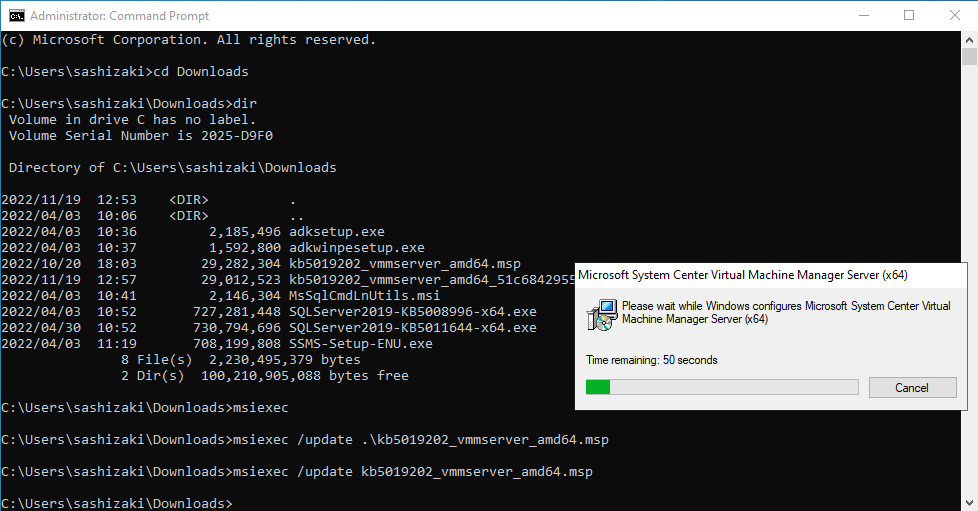This screenshot has height=511, width=978.
Task: Click the scrollbar up arrow
Action: (x=969, y=40)
